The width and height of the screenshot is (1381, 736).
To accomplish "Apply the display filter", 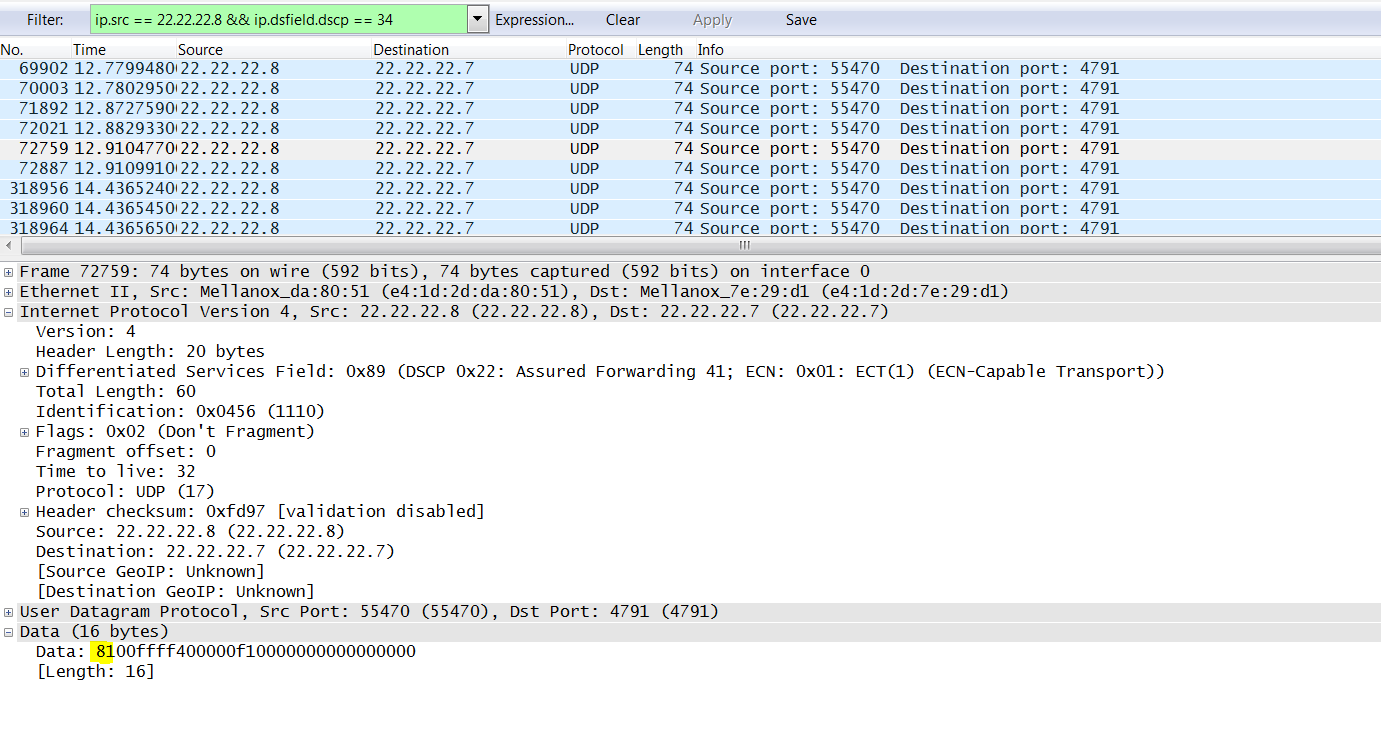I will (x=712, y=20).
